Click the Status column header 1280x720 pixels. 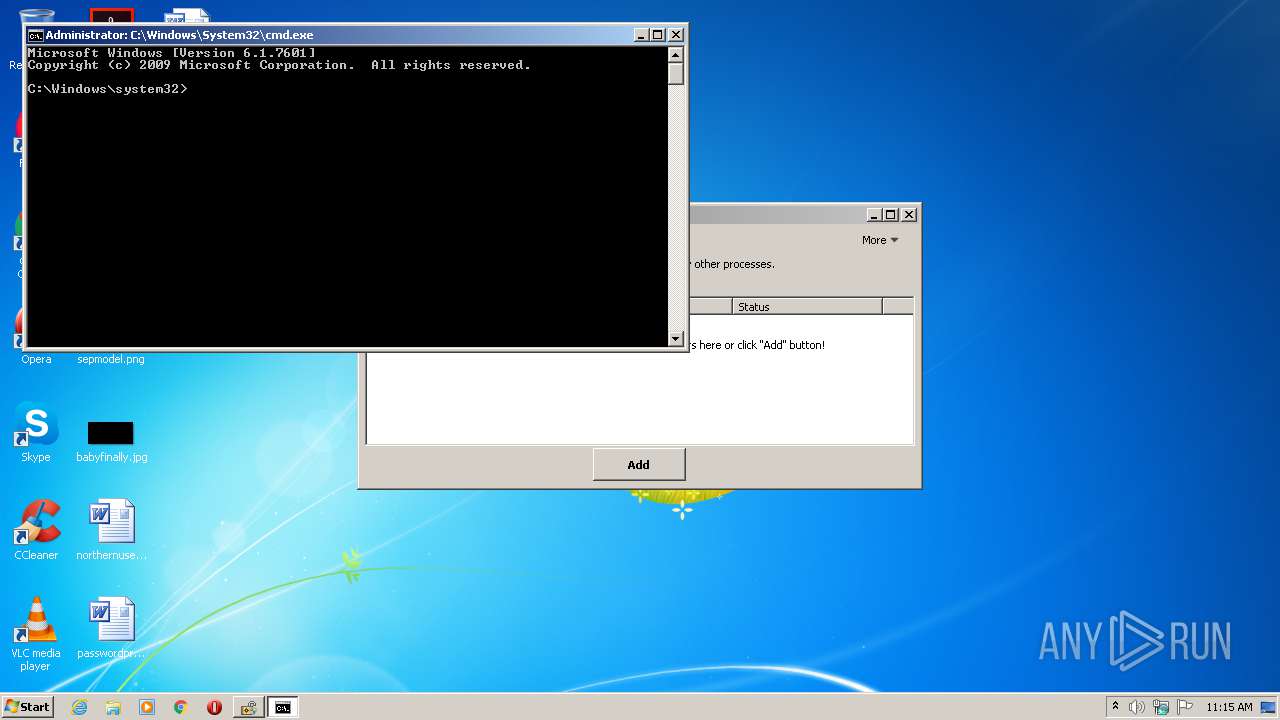[807, 307]
